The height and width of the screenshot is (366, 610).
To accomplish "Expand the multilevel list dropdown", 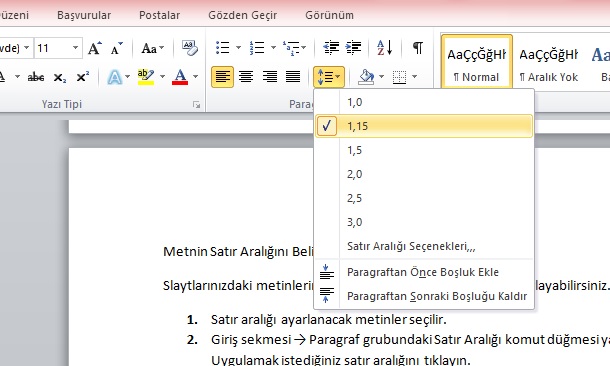I will (x=304, y=48).
